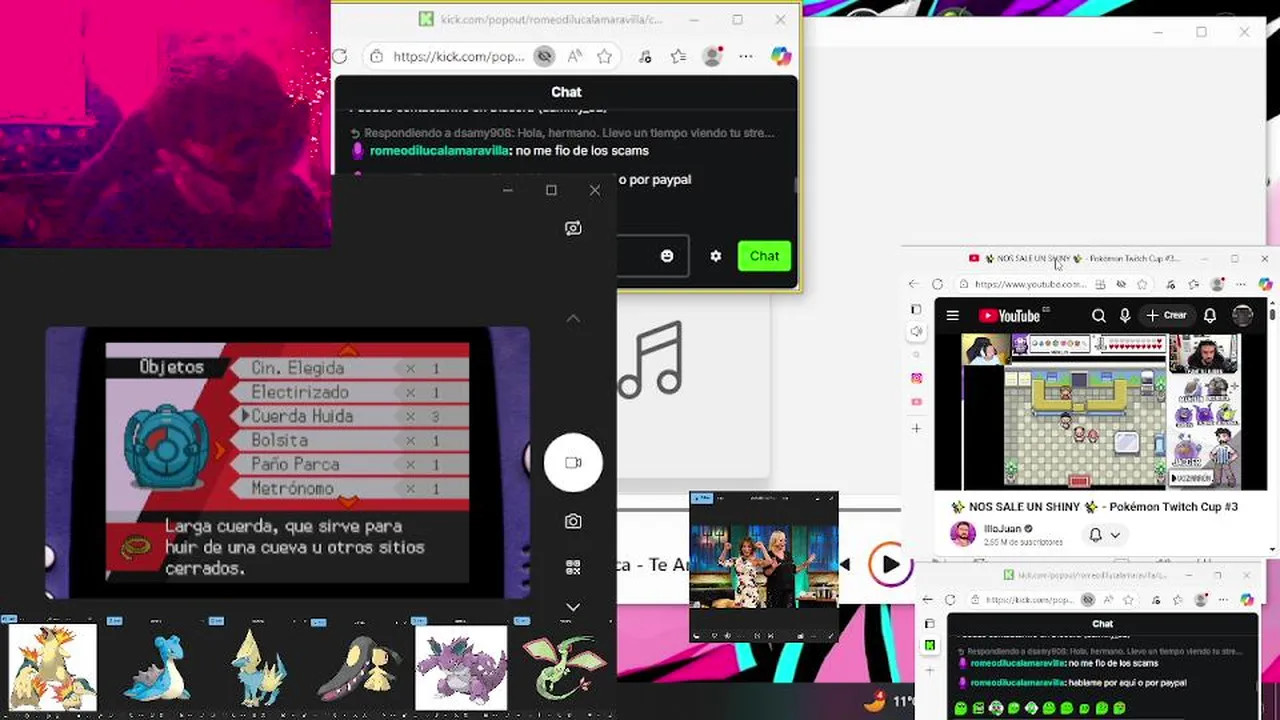1280x720 pixels.
Task: Go to previous track in music player
Action: 845,565
